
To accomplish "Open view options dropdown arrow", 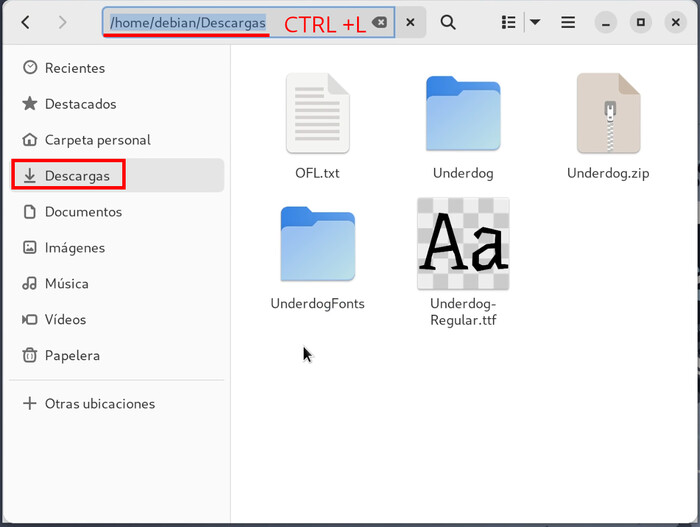I will tap(535, 22).
